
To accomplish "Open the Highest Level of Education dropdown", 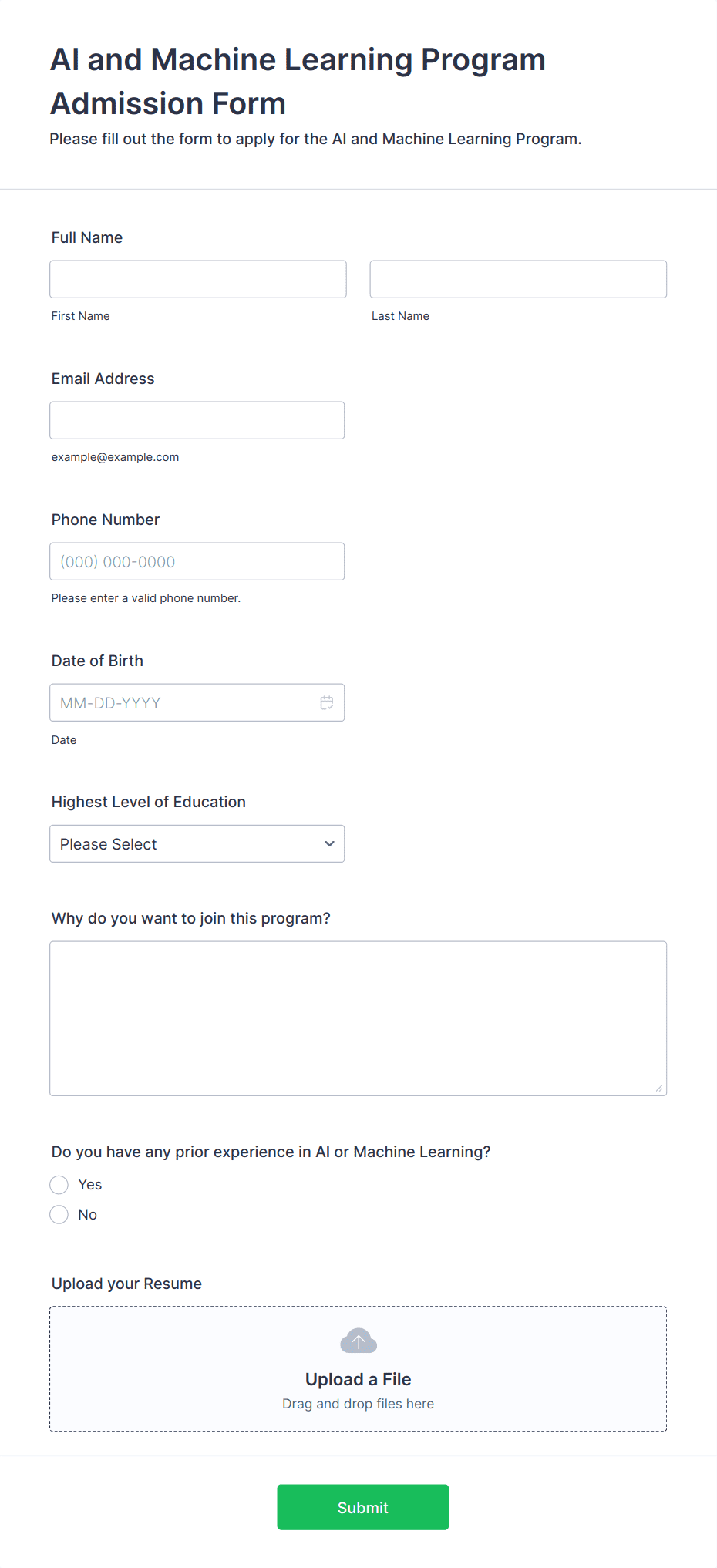I will point(197,844).
